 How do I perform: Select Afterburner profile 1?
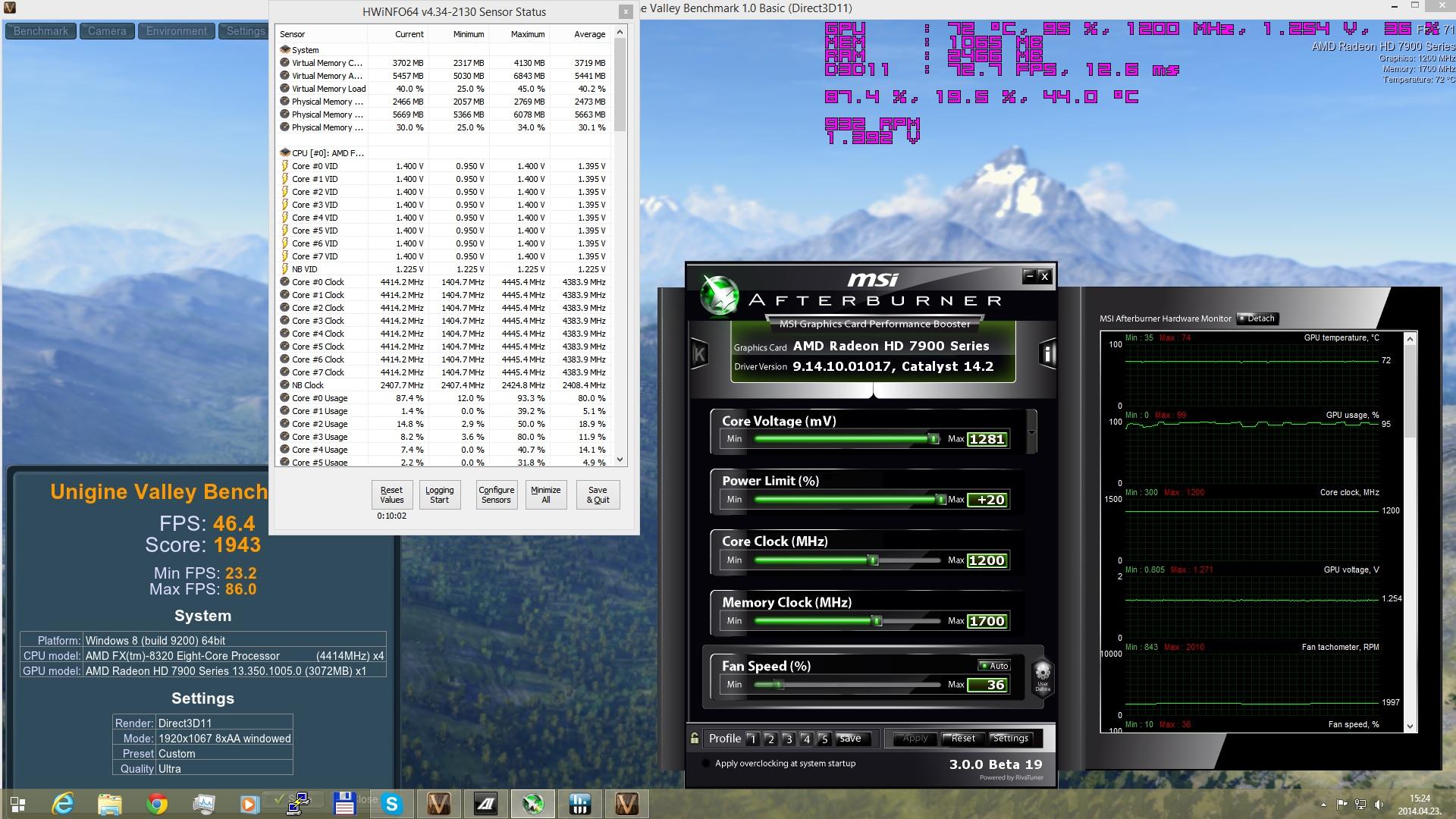pyautogui.click(x=752, y=739)
